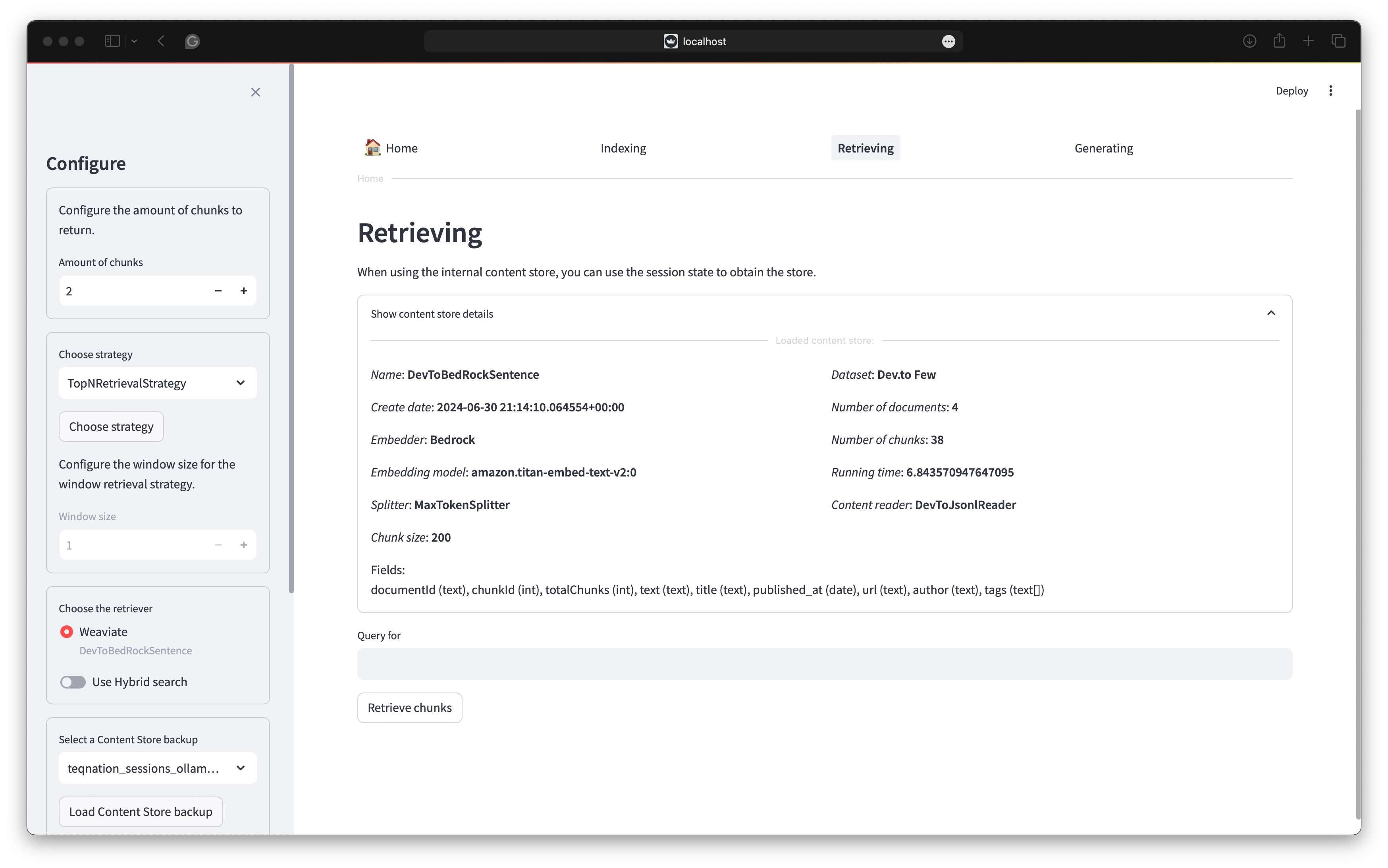Click the Query for text input
1388x868 pixels.
click(824, 664)
